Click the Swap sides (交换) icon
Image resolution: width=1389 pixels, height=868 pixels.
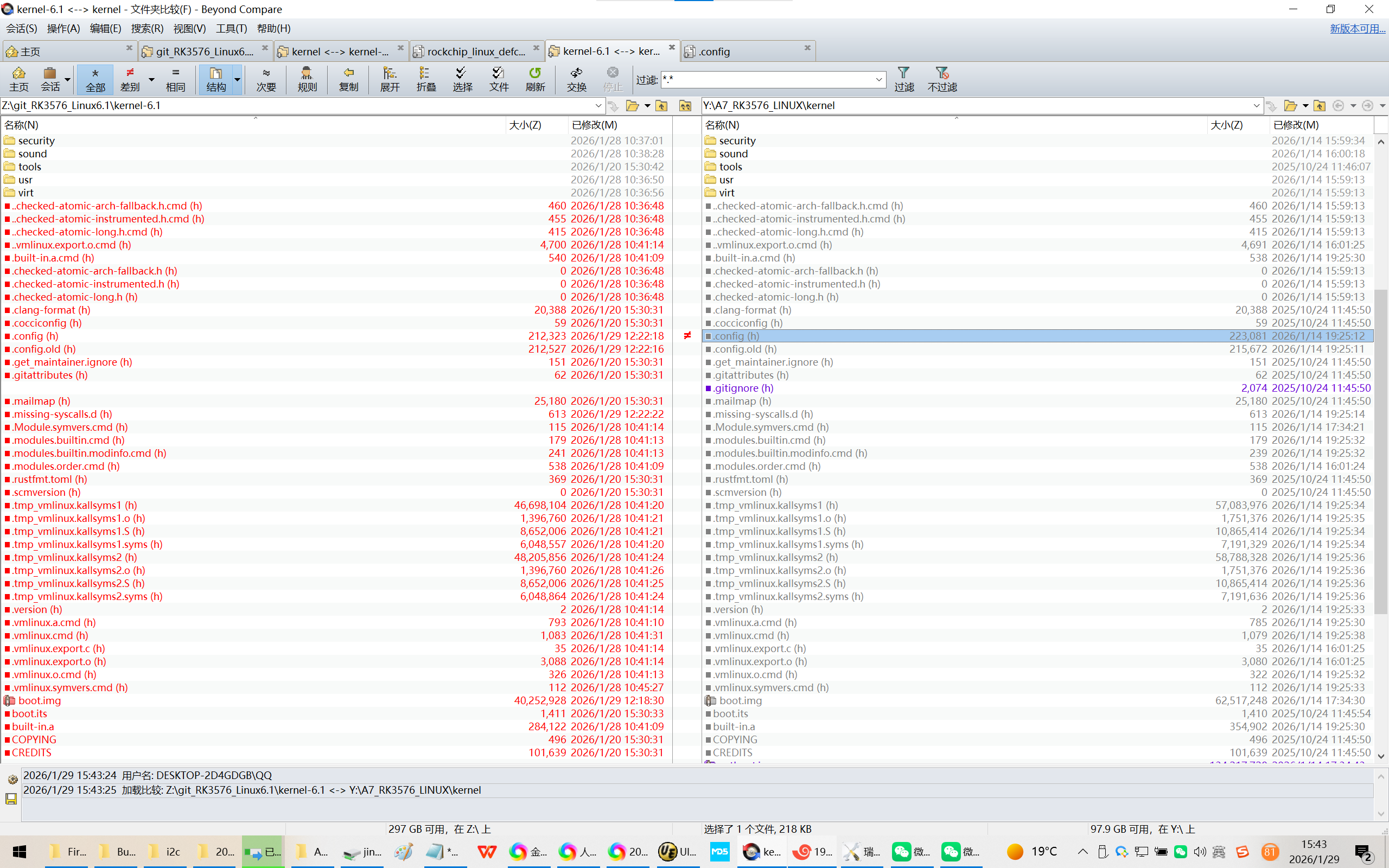pos(576,79)
